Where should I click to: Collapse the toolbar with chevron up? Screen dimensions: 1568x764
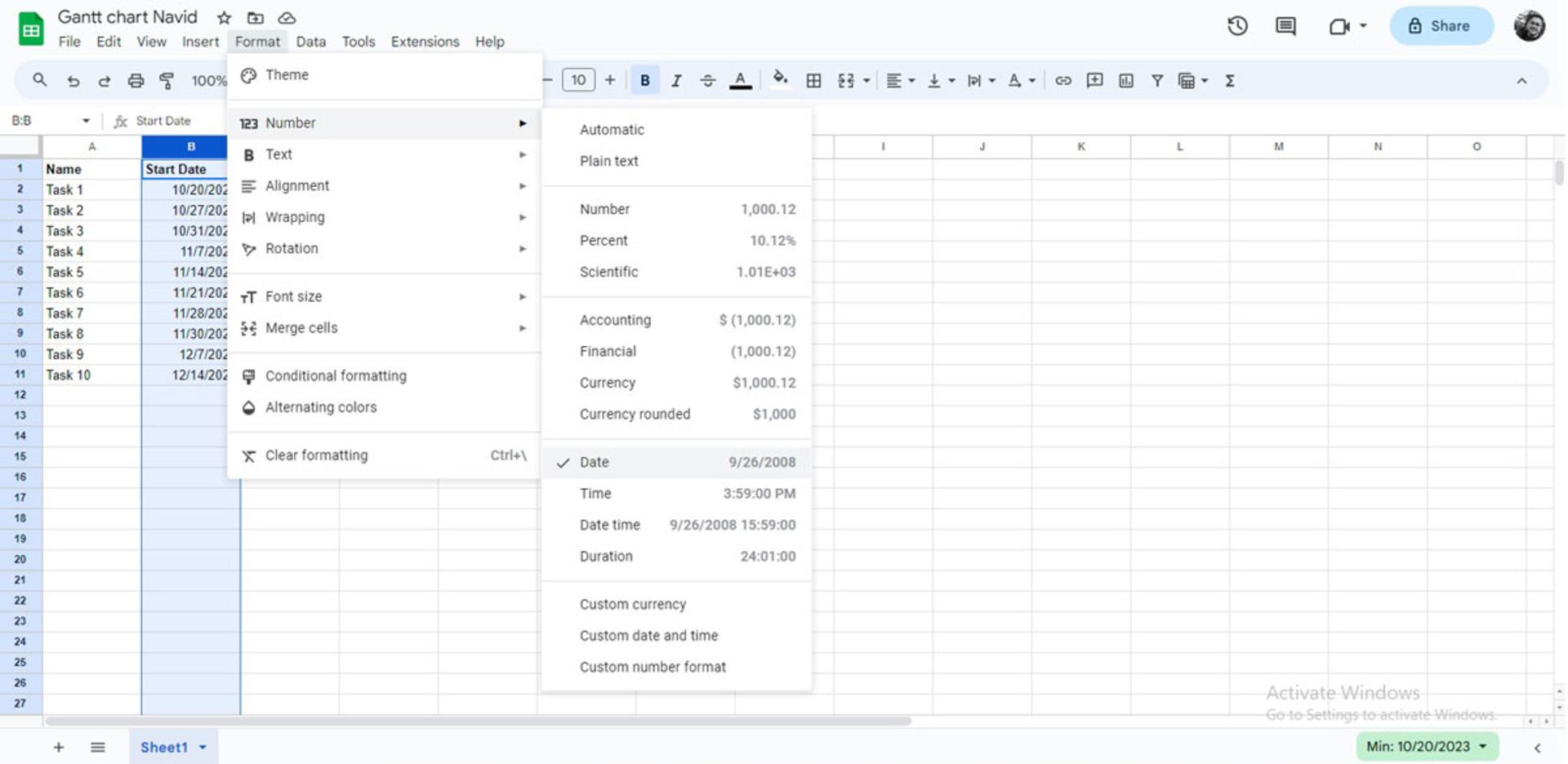point(1521,81)
